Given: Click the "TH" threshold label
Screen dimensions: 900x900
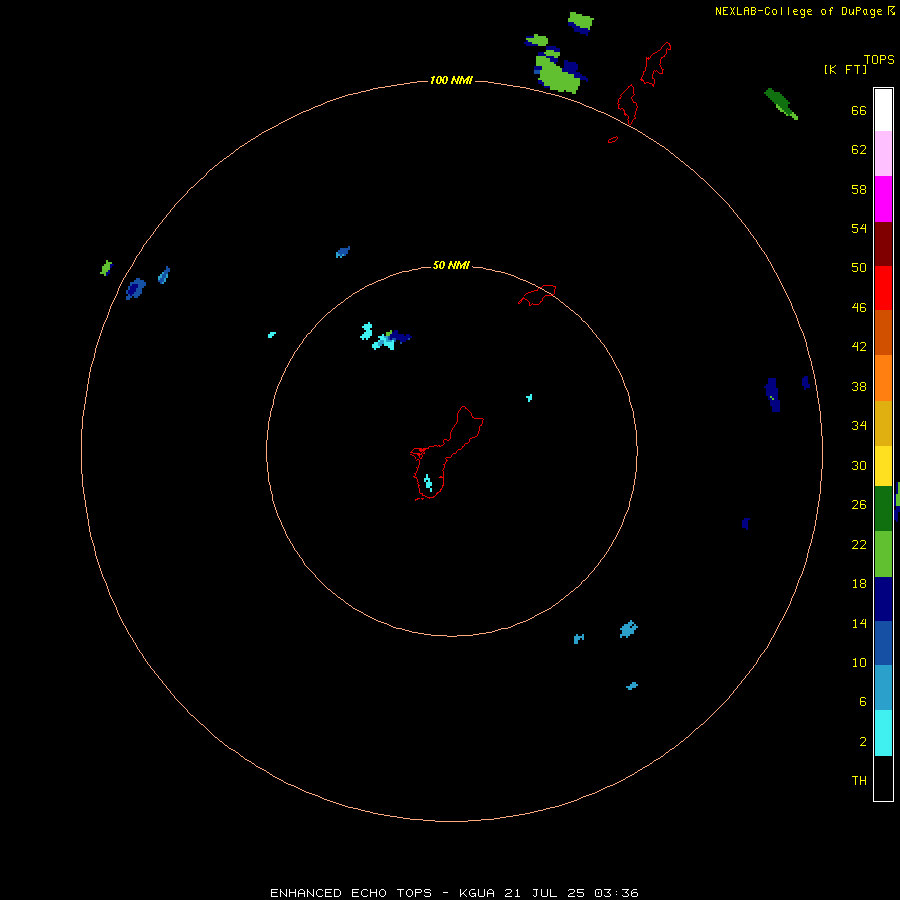Looking at the screenshot, I should pyautogui.click(x=859, y=781).
